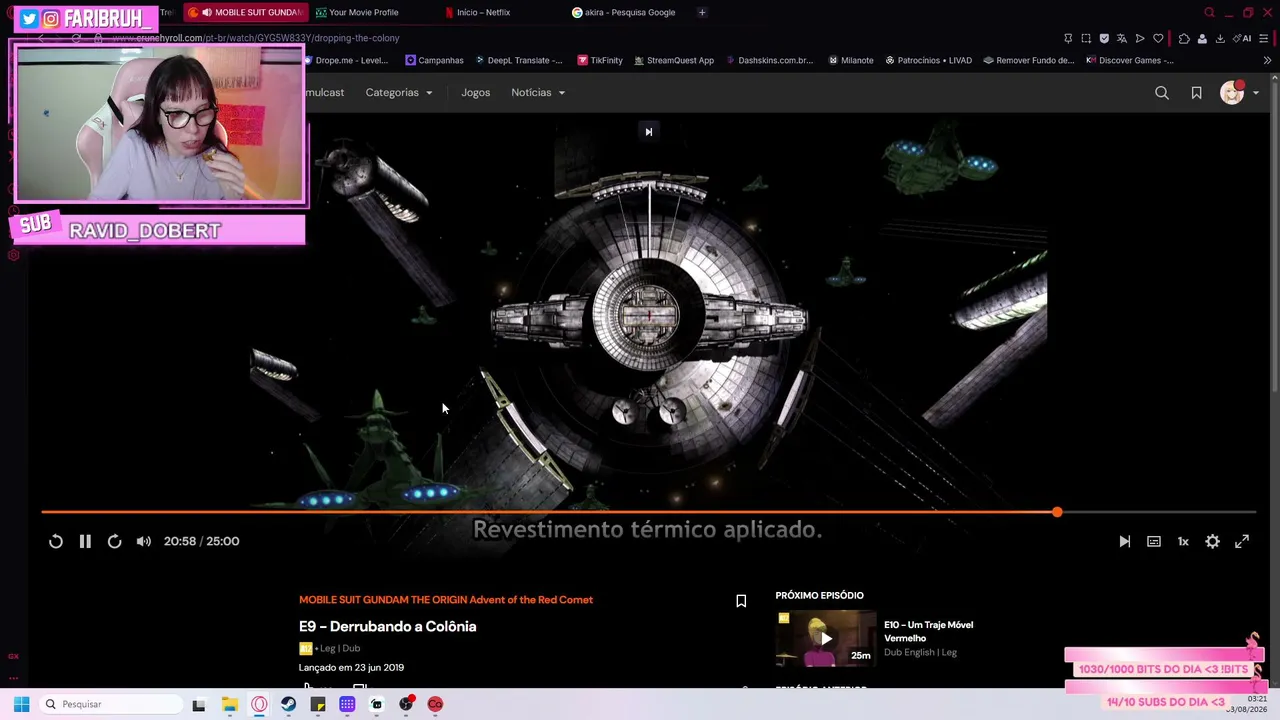Open player settings gear
The width and height of the screenshot is (1280, 720).
coord(1212,541)
